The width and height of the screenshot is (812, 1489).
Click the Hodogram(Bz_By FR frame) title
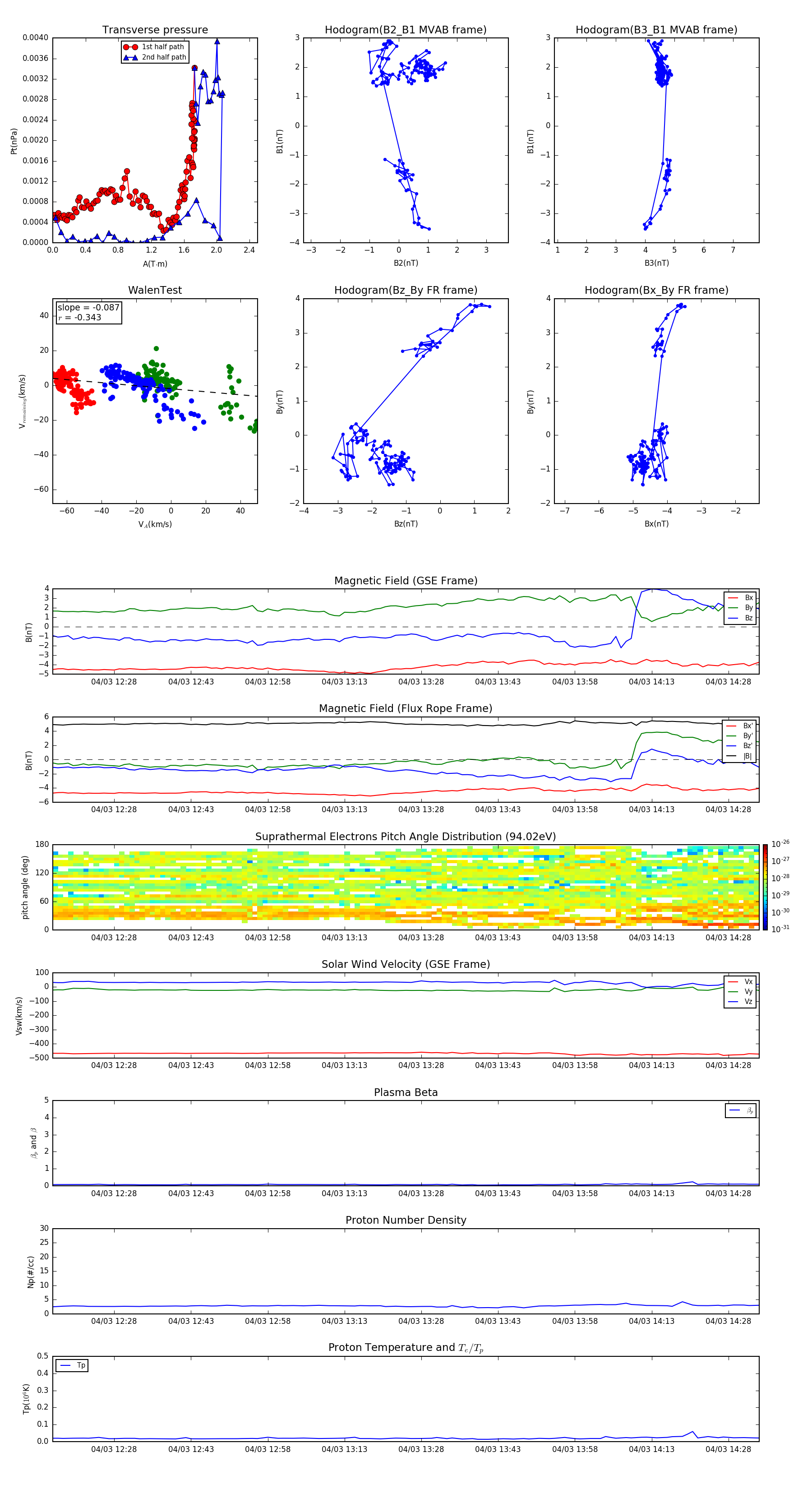click(x=406, y=290)
